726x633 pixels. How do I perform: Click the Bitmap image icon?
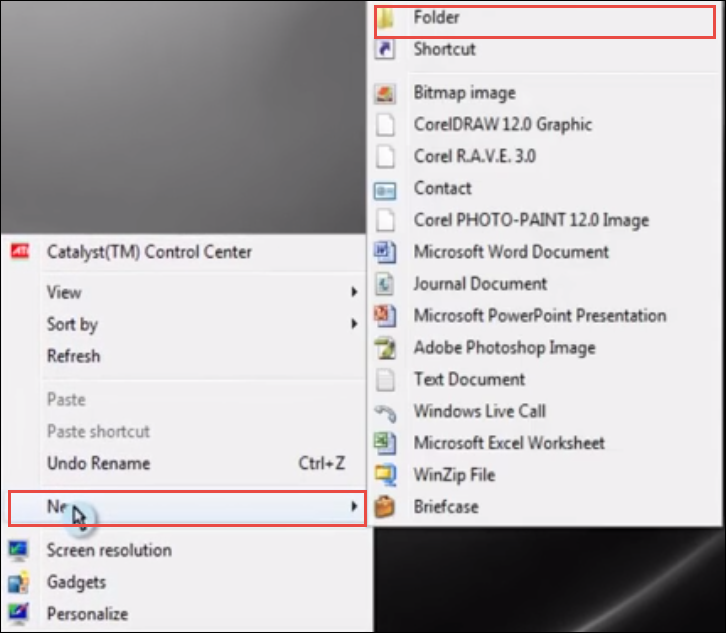385,93
